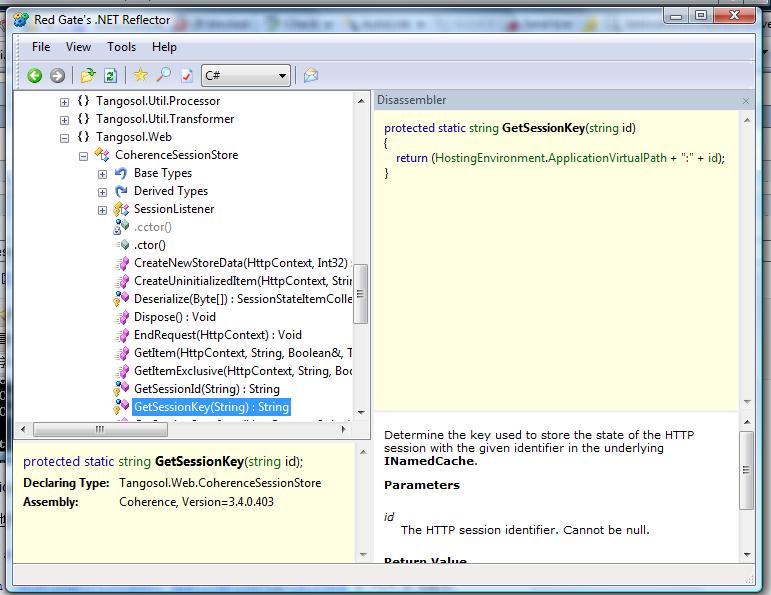Viewport: 771px width, 595px height.
Task: Click the Options checklist toolbar icon
Action: 186,75
